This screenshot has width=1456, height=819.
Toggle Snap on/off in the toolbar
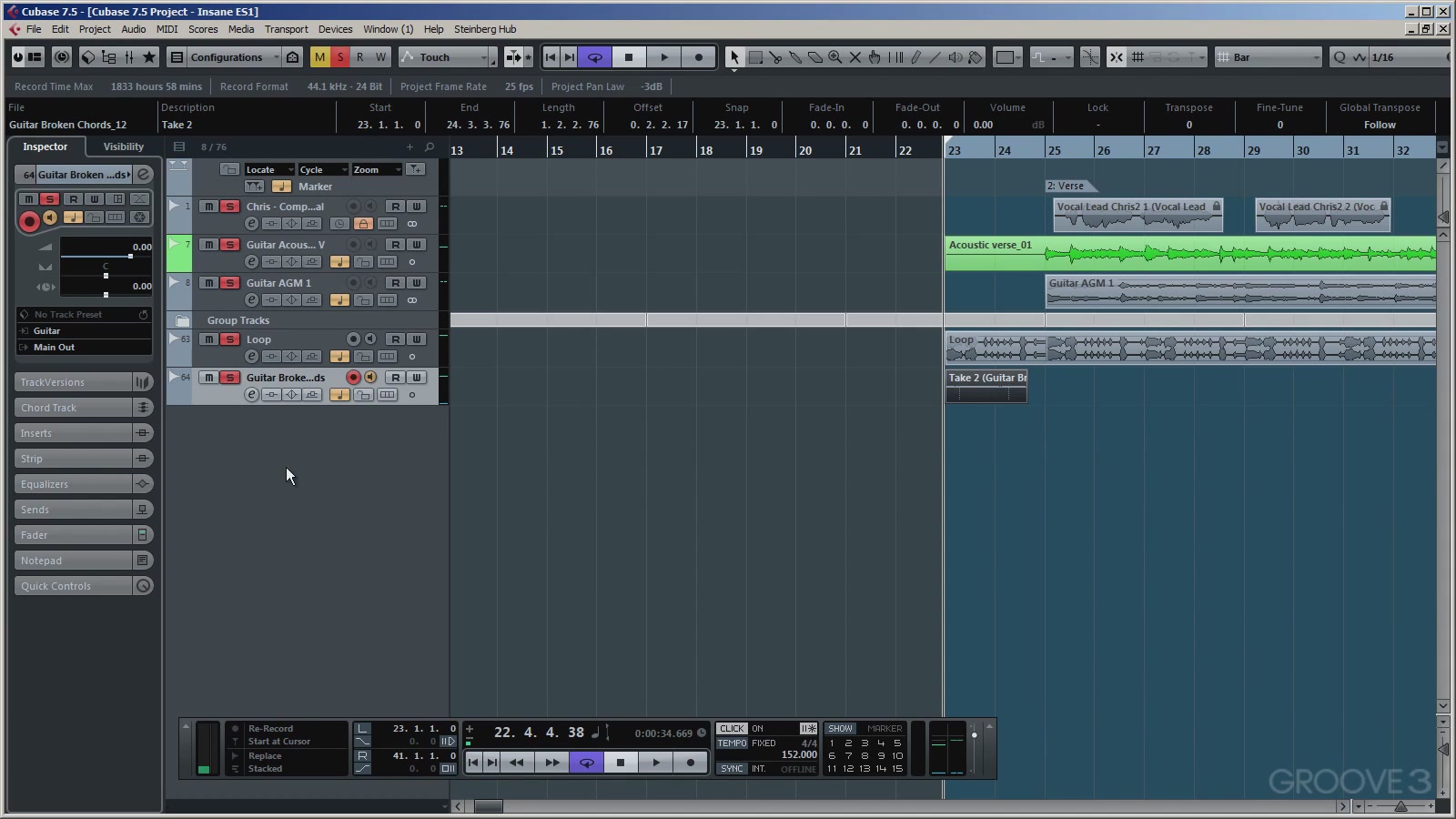(1116, 56)
